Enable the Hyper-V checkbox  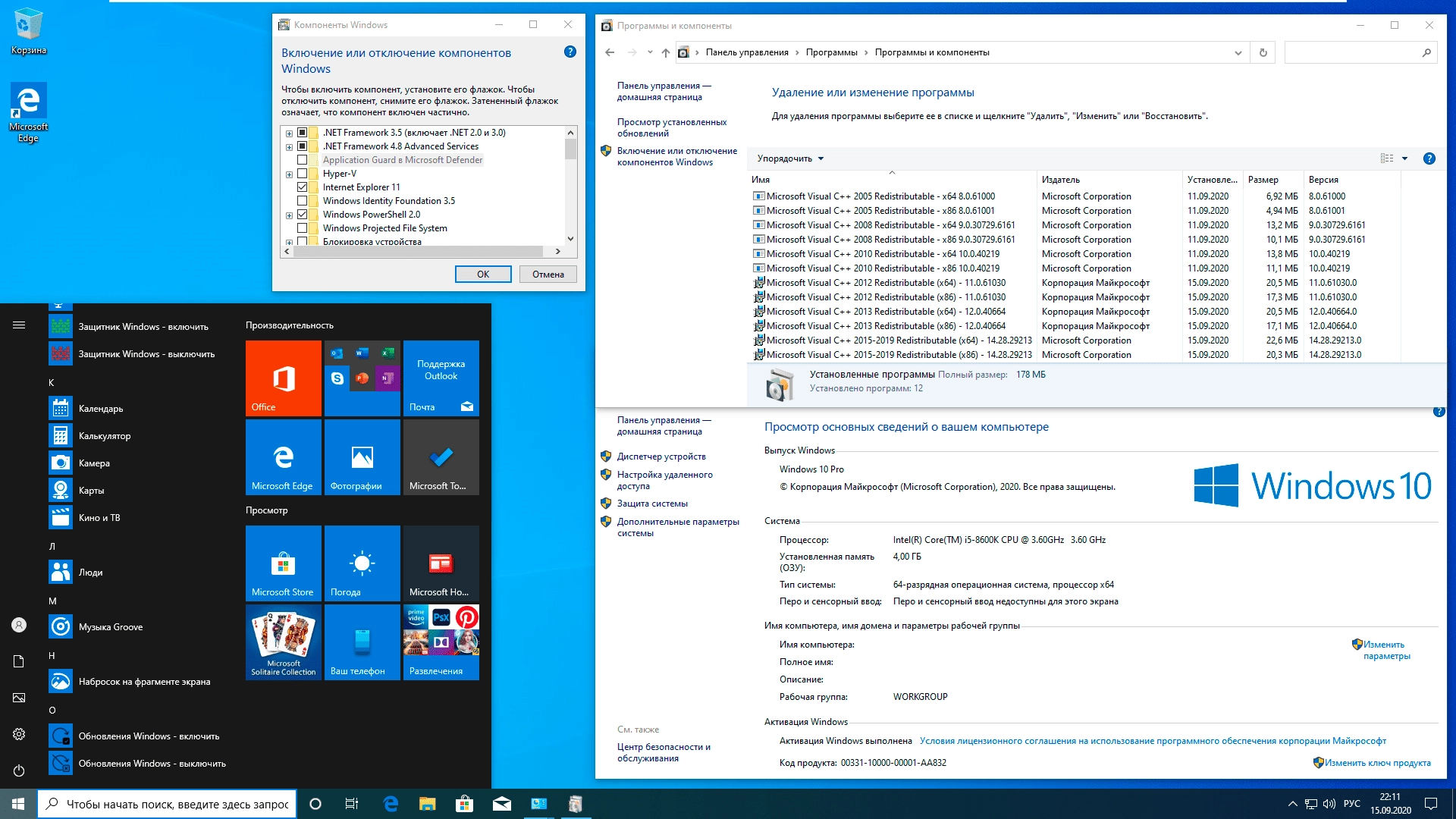(x=302, y=174)
